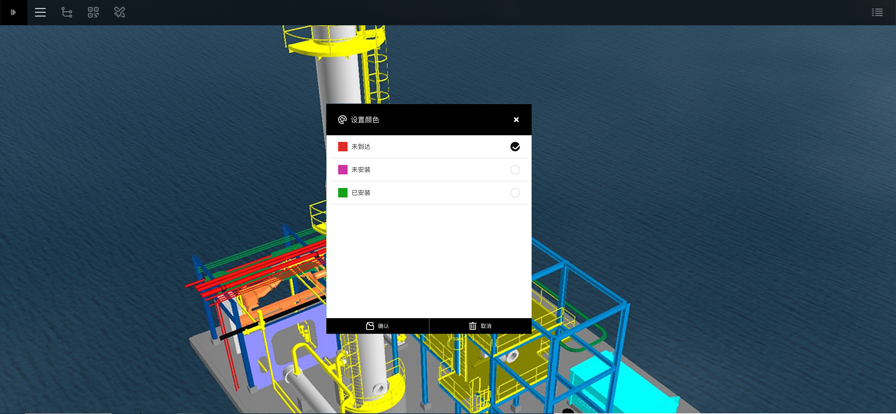896x414 pixels.
Task: Select the 未到达 radio button
Action: [x=515, y=147]
